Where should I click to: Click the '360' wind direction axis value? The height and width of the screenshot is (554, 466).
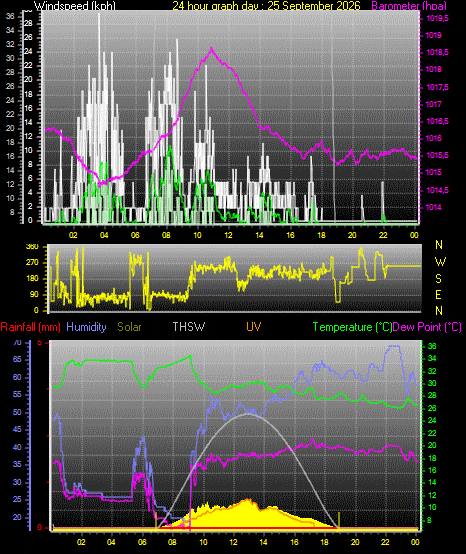[x=32, y=247]
